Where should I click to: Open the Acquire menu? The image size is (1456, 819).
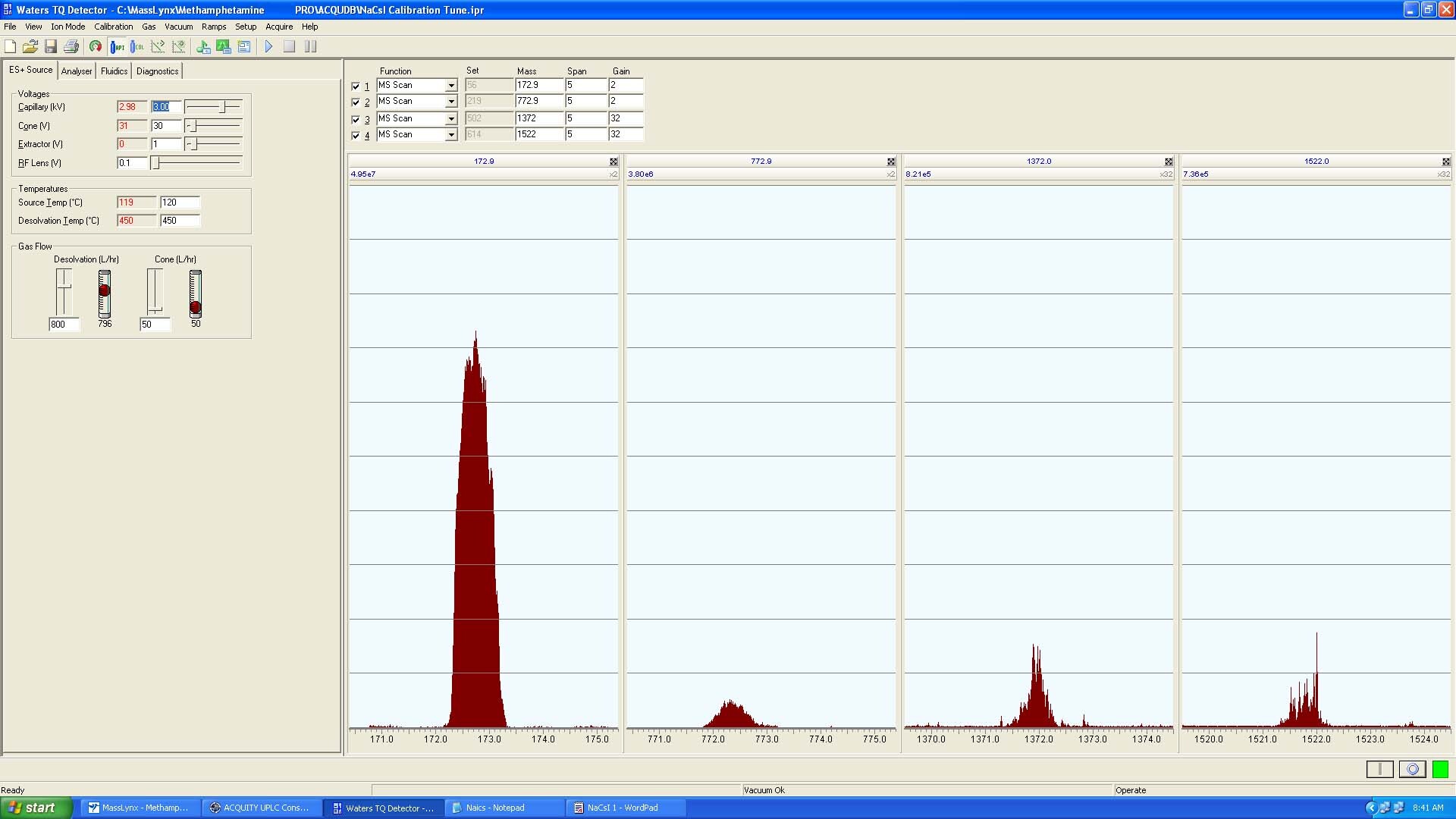tap(279, 27)
